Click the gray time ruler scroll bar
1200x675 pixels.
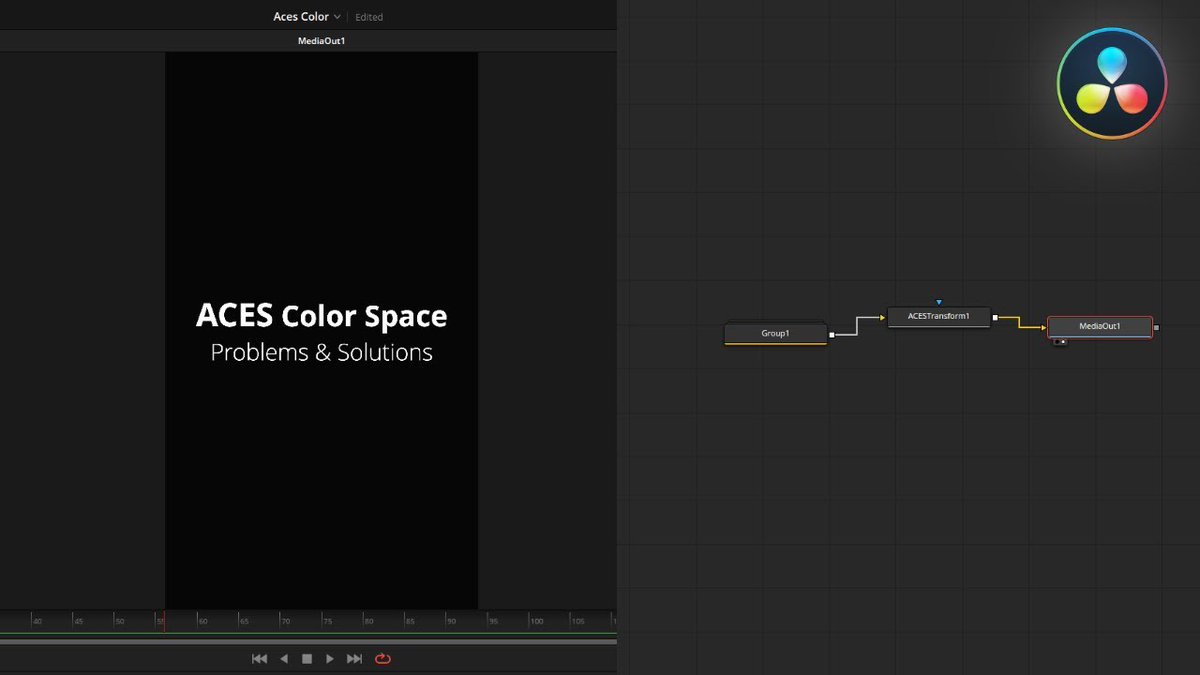(x=308, y=642)
